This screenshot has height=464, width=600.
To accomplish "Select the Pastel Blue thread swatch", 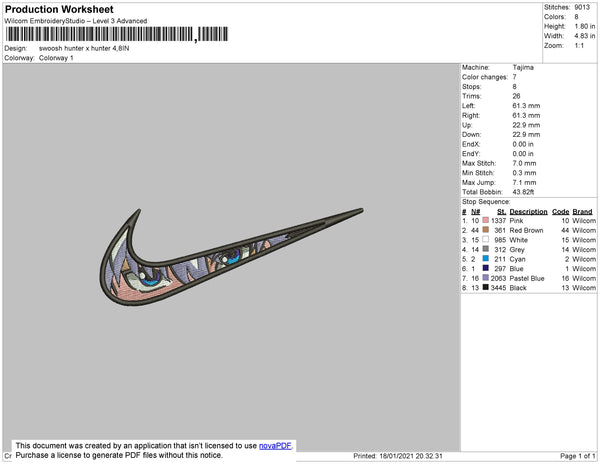I will [486, 278].
